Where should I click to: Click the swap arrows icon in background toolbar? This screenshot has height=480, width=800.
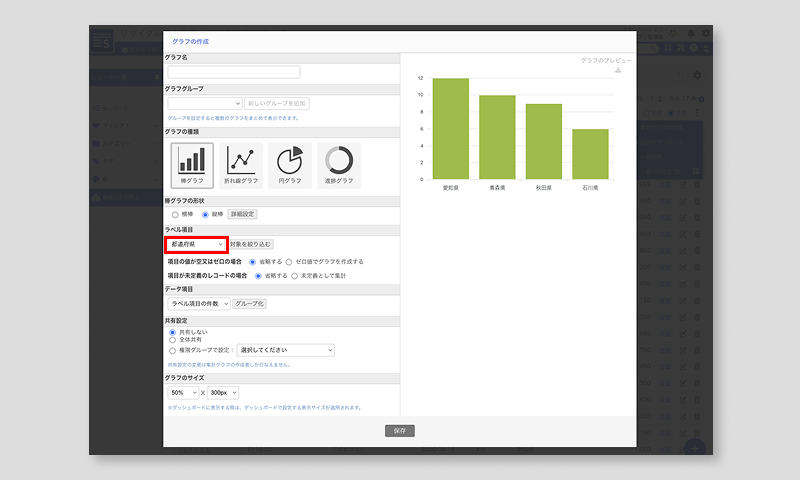[706, 48]
